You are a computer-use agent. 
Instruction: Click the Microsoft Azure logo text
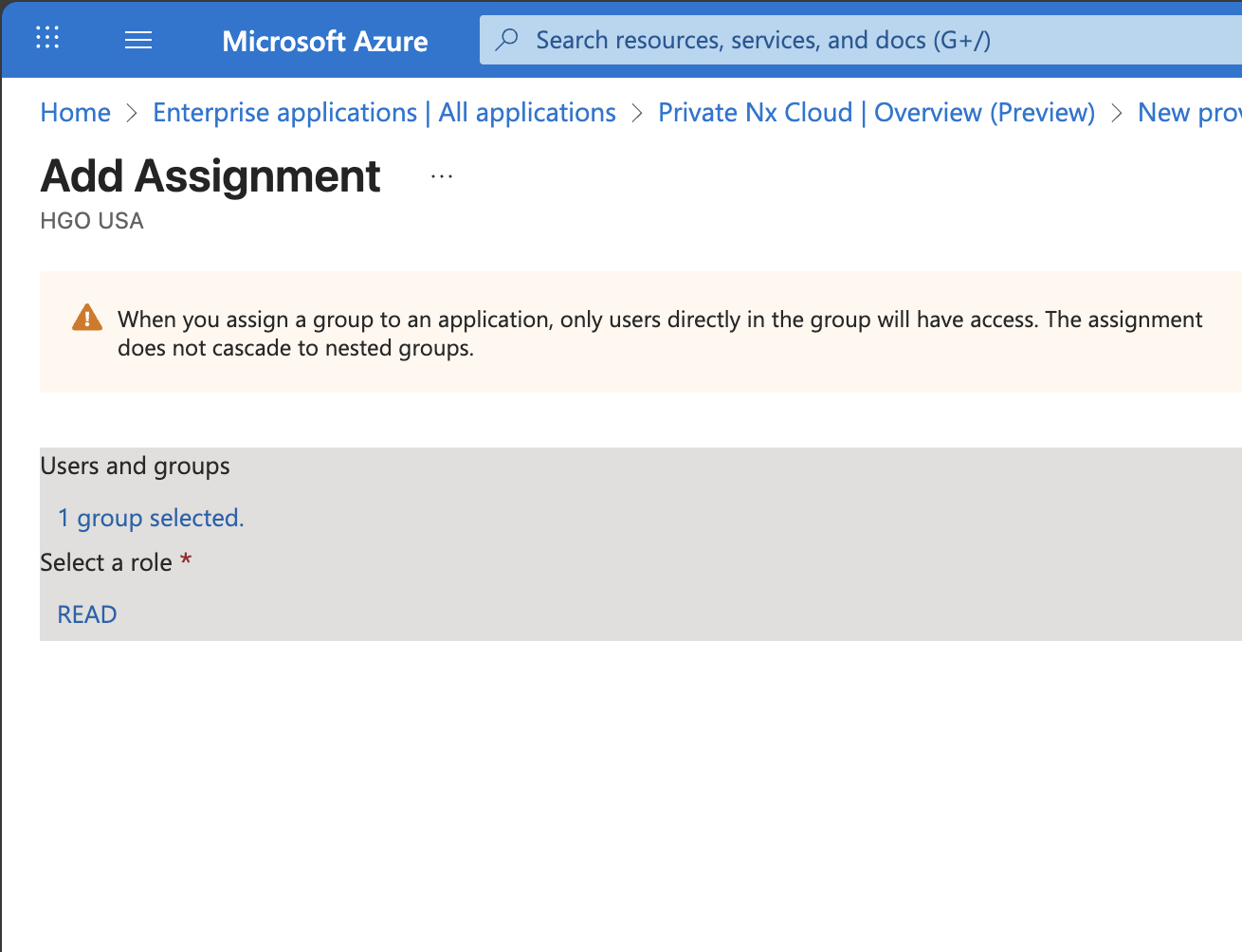324,41
